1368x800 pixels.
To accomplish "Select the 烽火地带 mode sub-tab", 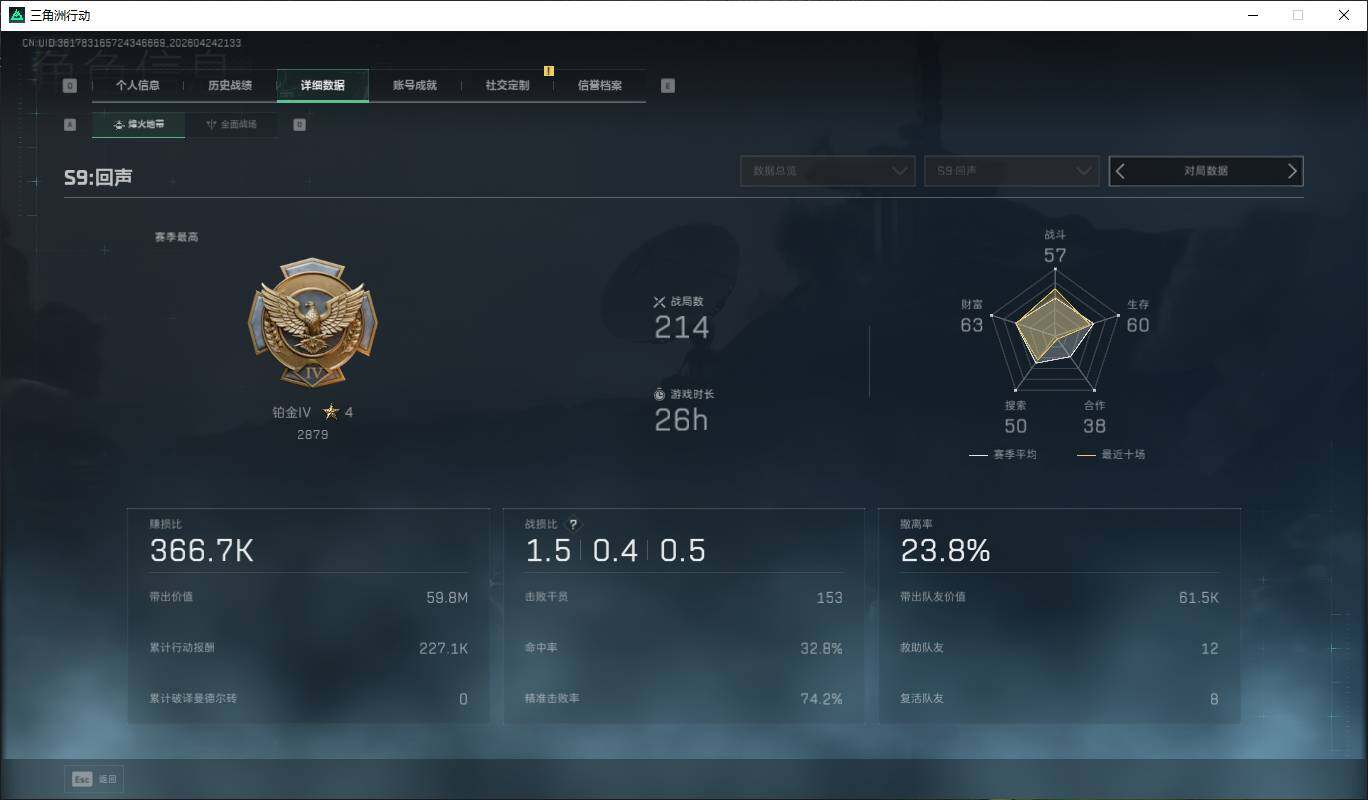I will pos(139,125).
